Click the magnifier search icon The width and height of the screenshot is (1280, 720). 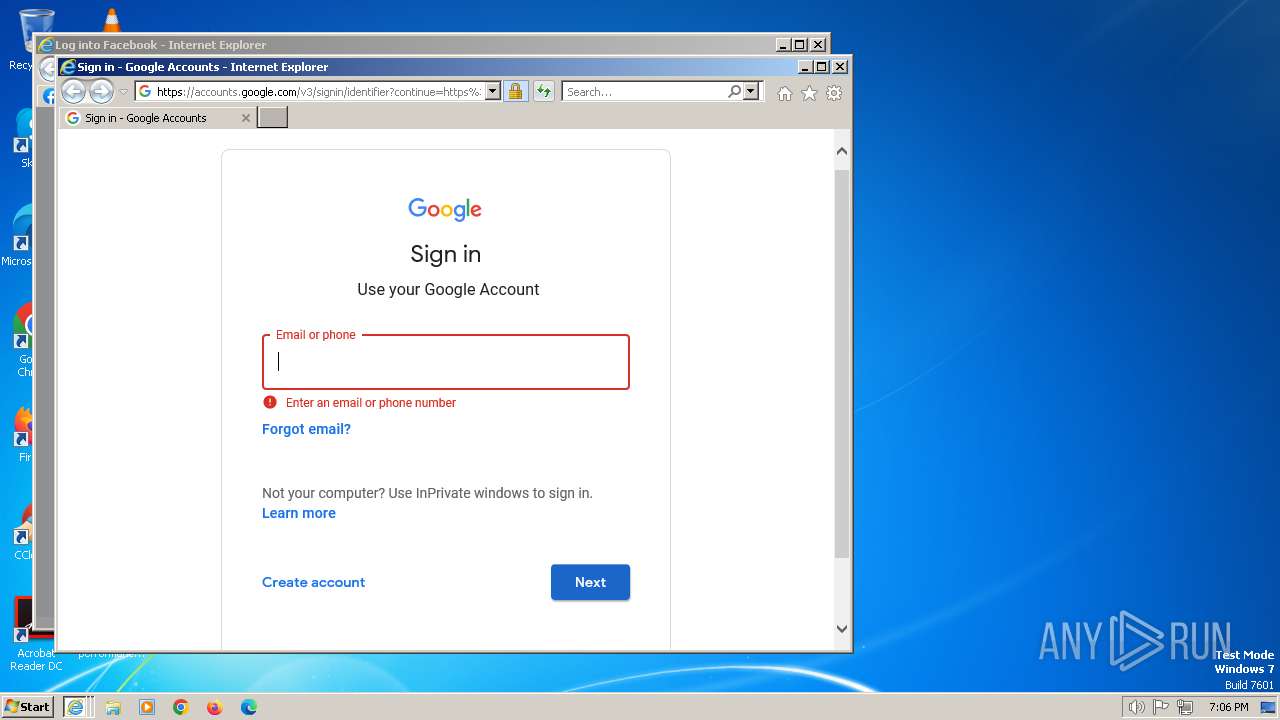[735, 92]
